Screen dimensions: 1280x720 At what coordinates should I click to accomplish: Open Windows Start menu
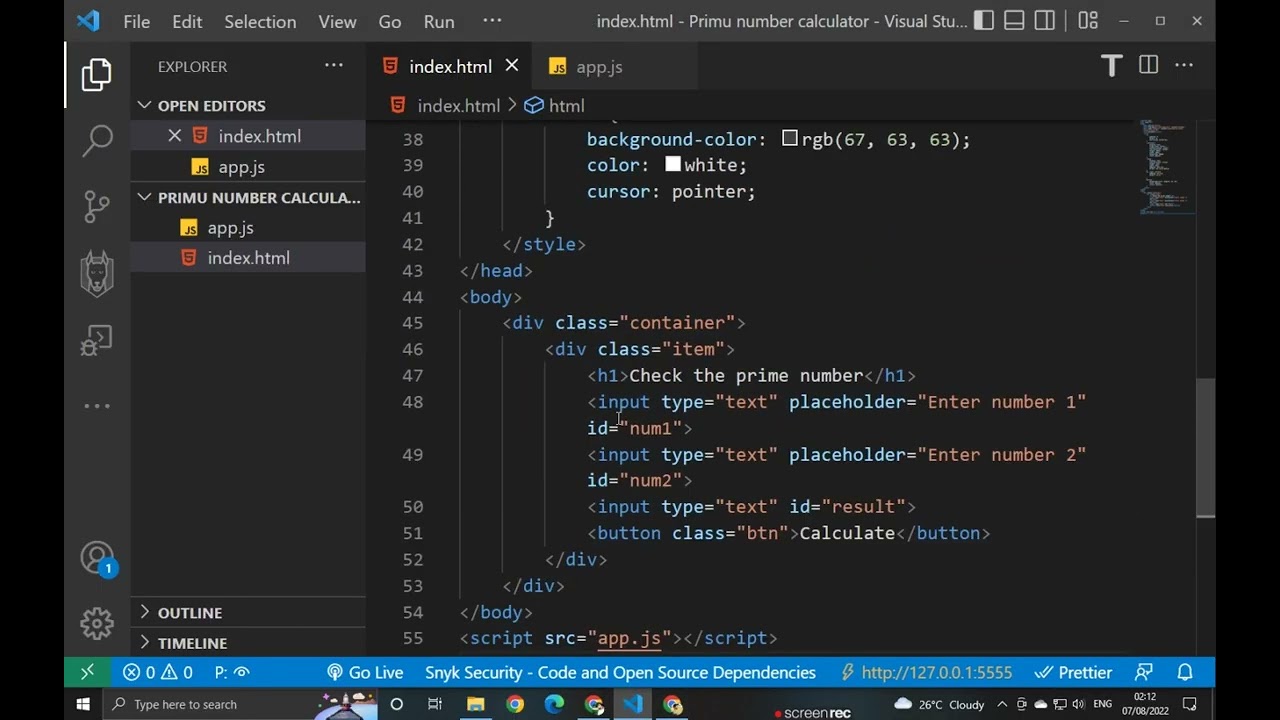coord(83,704)
